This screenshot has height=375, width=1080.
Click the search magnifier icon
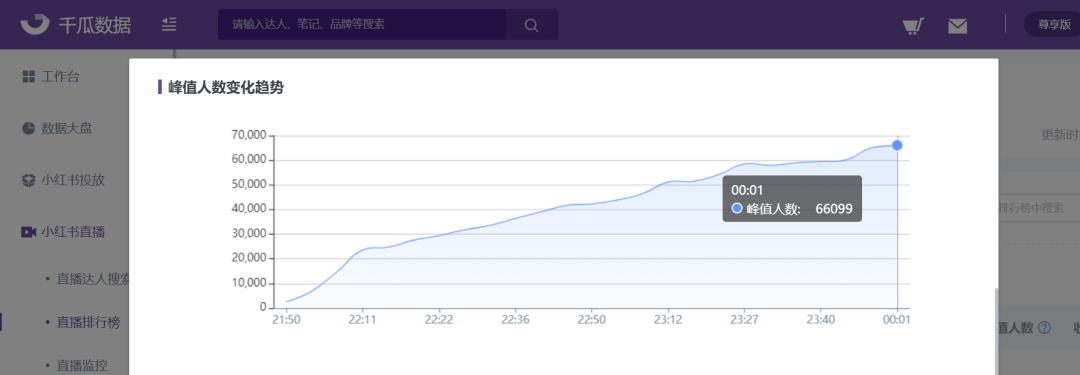coord(531,25)
